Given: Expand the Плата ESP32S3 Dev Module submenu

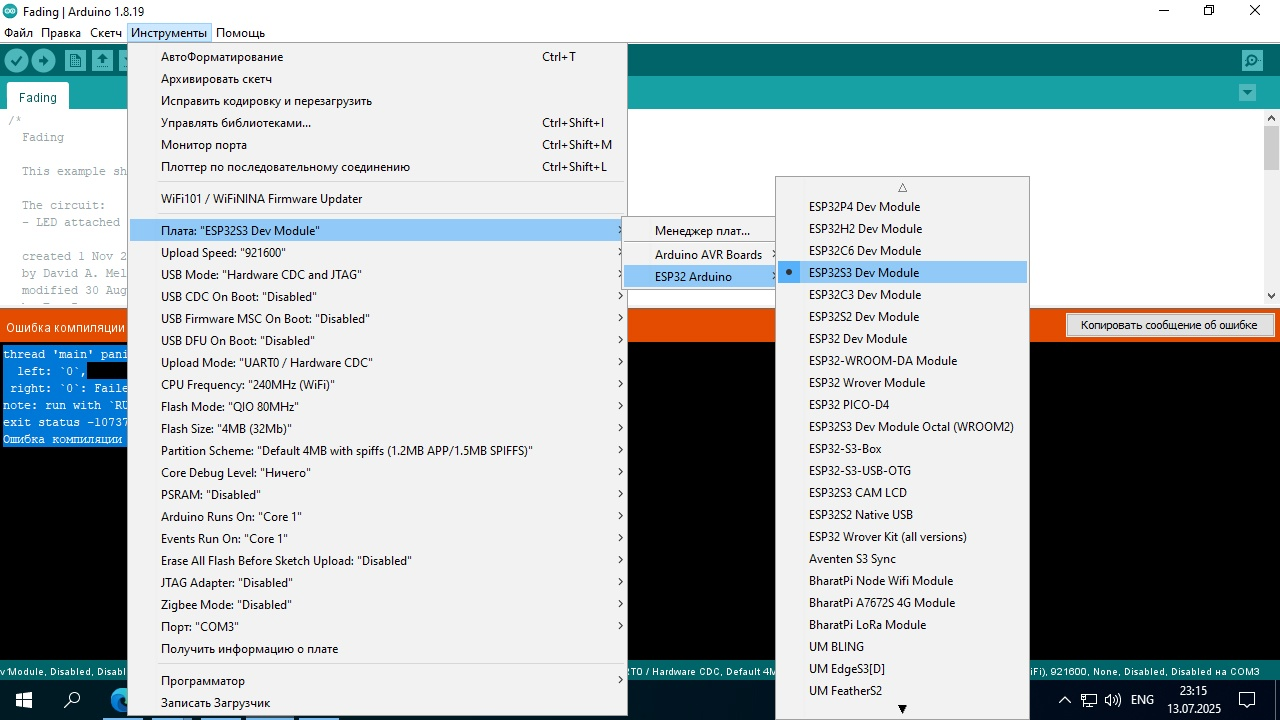Looking at the screenshot, I should (378, 231).
